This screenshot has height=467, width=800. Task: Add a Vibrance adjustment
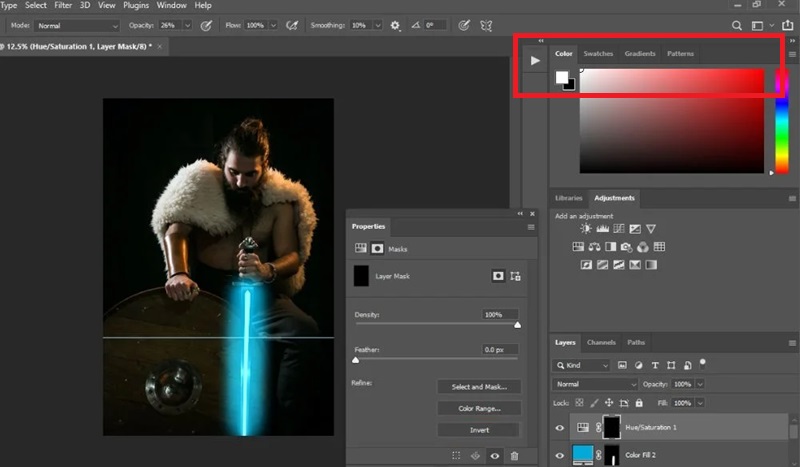pyautogui.click(x=651, y=229)
